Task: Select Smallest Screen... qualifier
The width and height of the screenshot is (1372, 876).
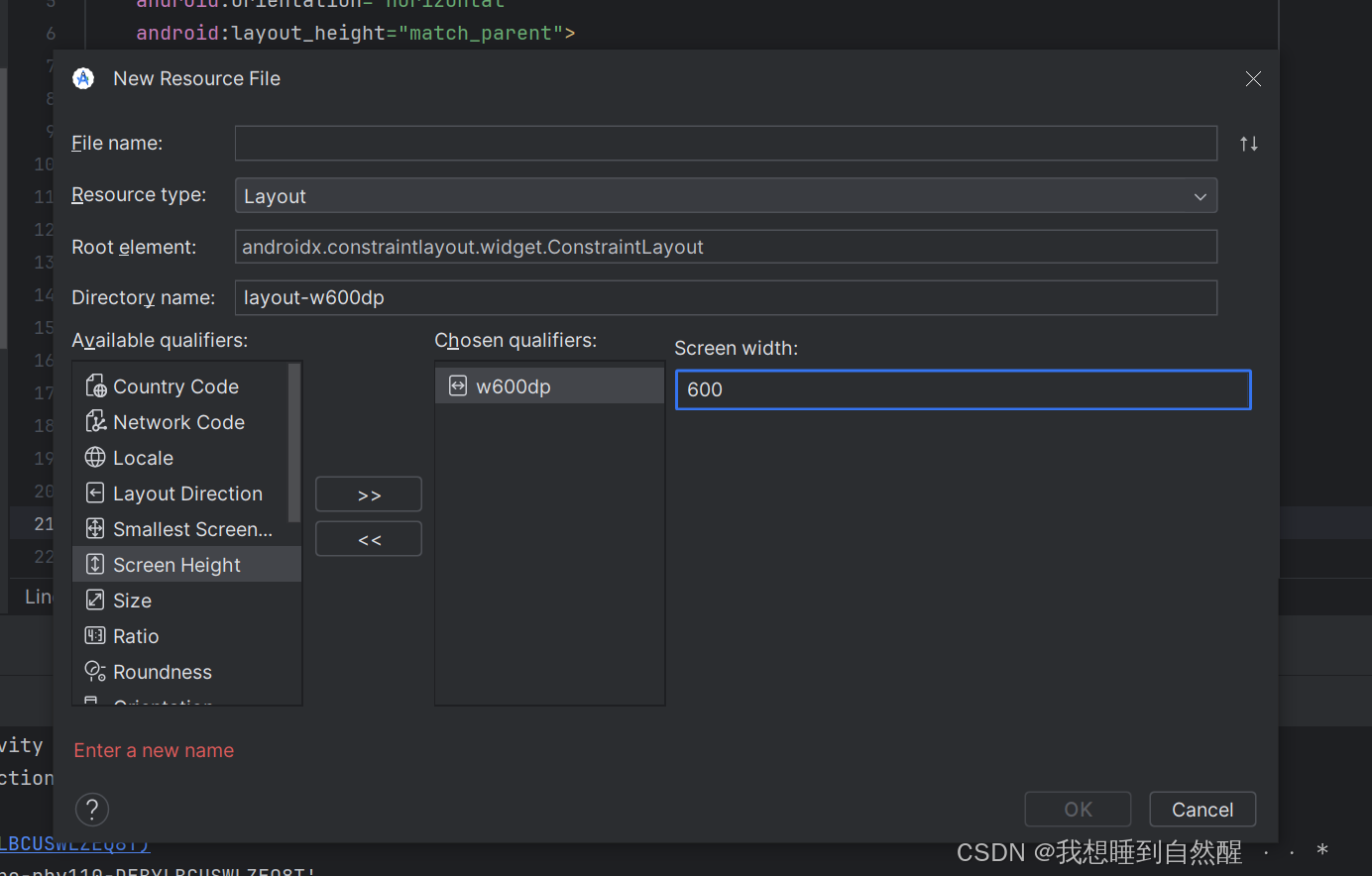Action: click(180, 528)
